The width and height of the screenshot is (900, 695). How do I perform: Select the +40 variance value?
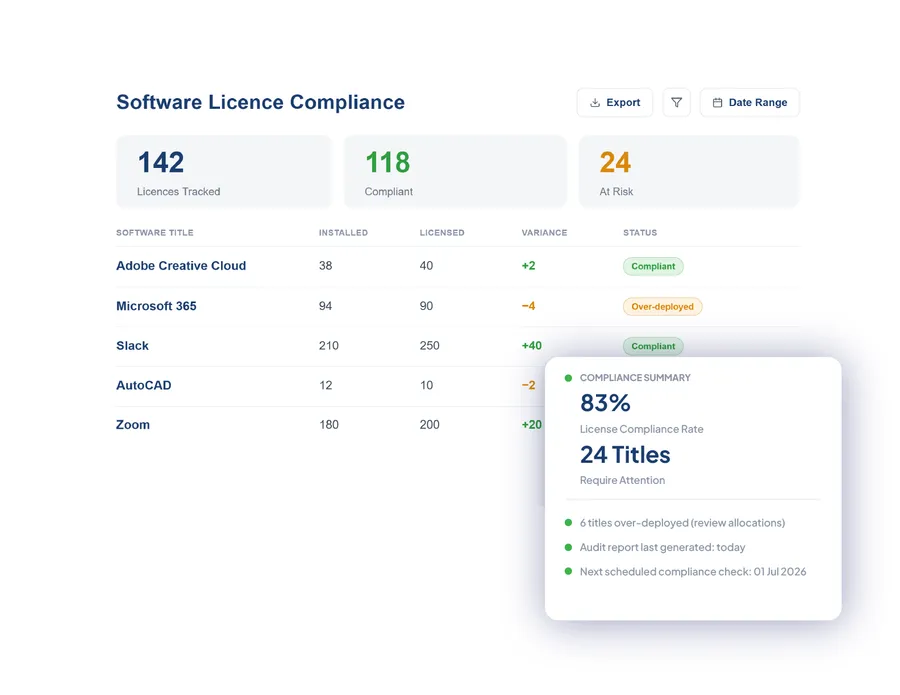pyautogui.click(x=532, y=345)
